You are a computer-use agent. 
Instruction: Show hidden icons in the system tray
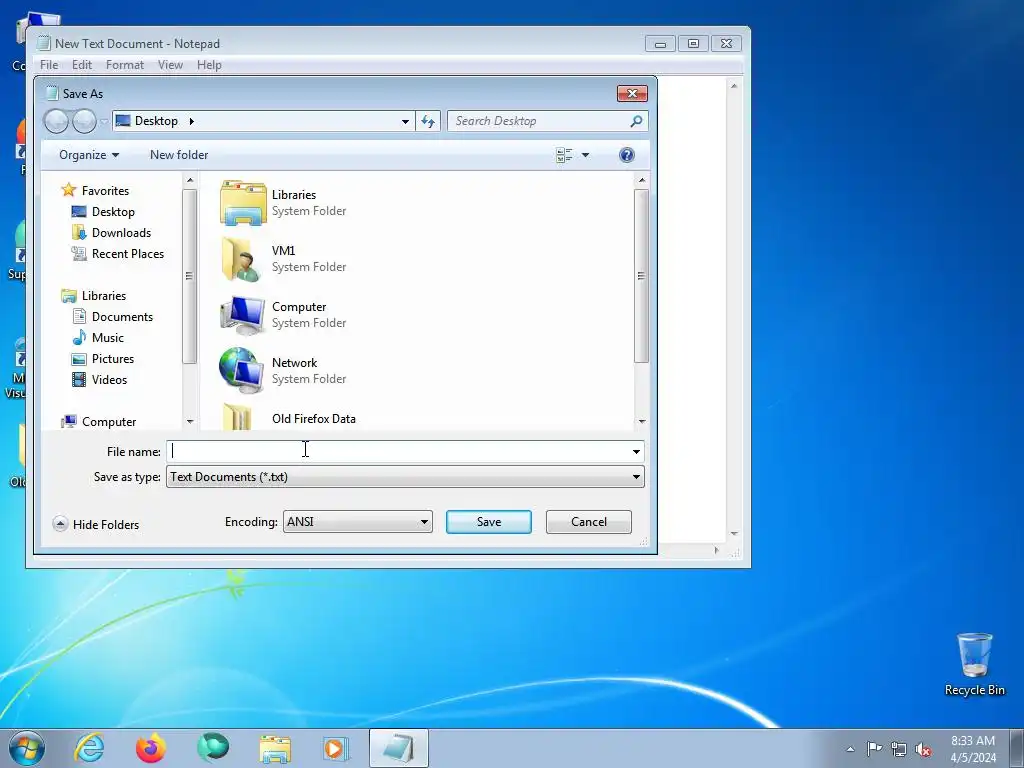tap(850, 749)
